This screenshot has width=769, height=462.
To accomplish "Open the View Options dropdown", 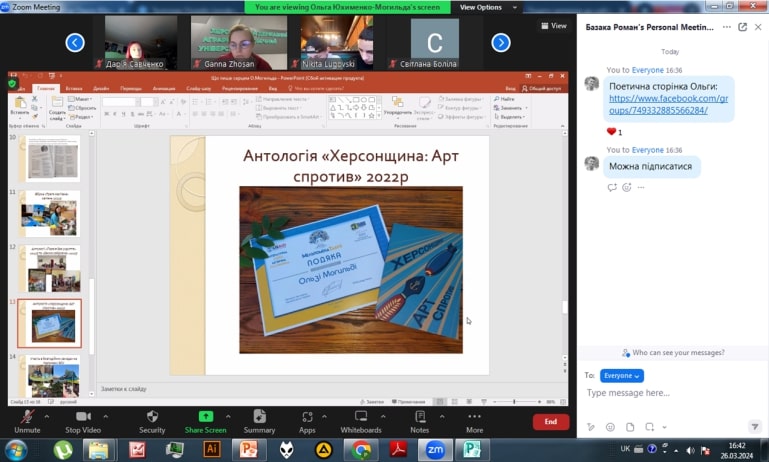I will tap(488, 7).
